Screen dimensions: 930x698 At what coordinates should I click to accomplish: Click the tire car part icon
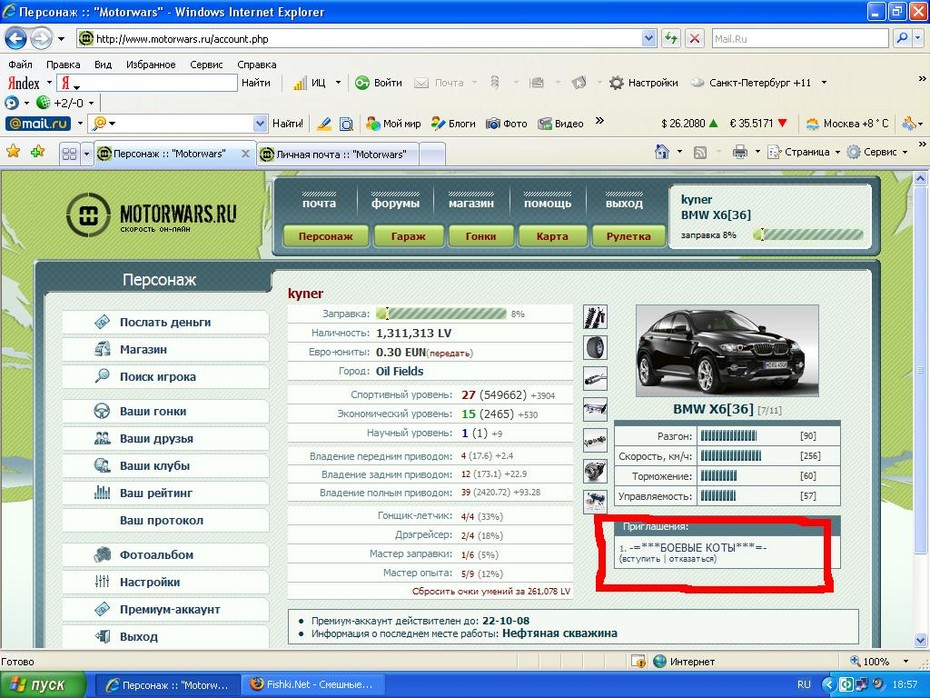[x=595, y=348]
